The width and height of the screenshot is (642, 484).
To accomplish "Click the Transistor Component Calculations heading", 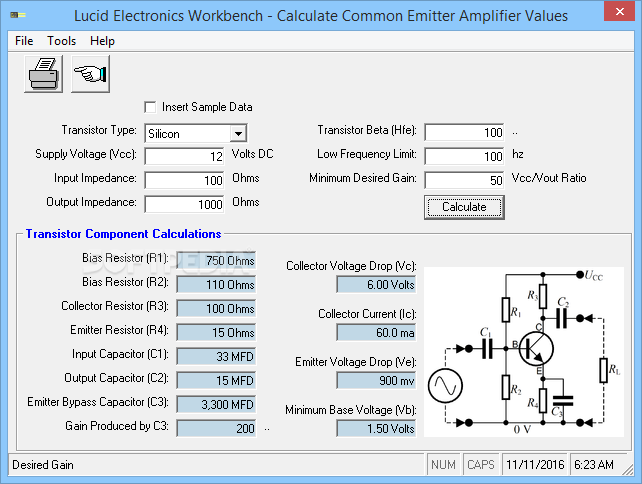I will coord(123,234).
